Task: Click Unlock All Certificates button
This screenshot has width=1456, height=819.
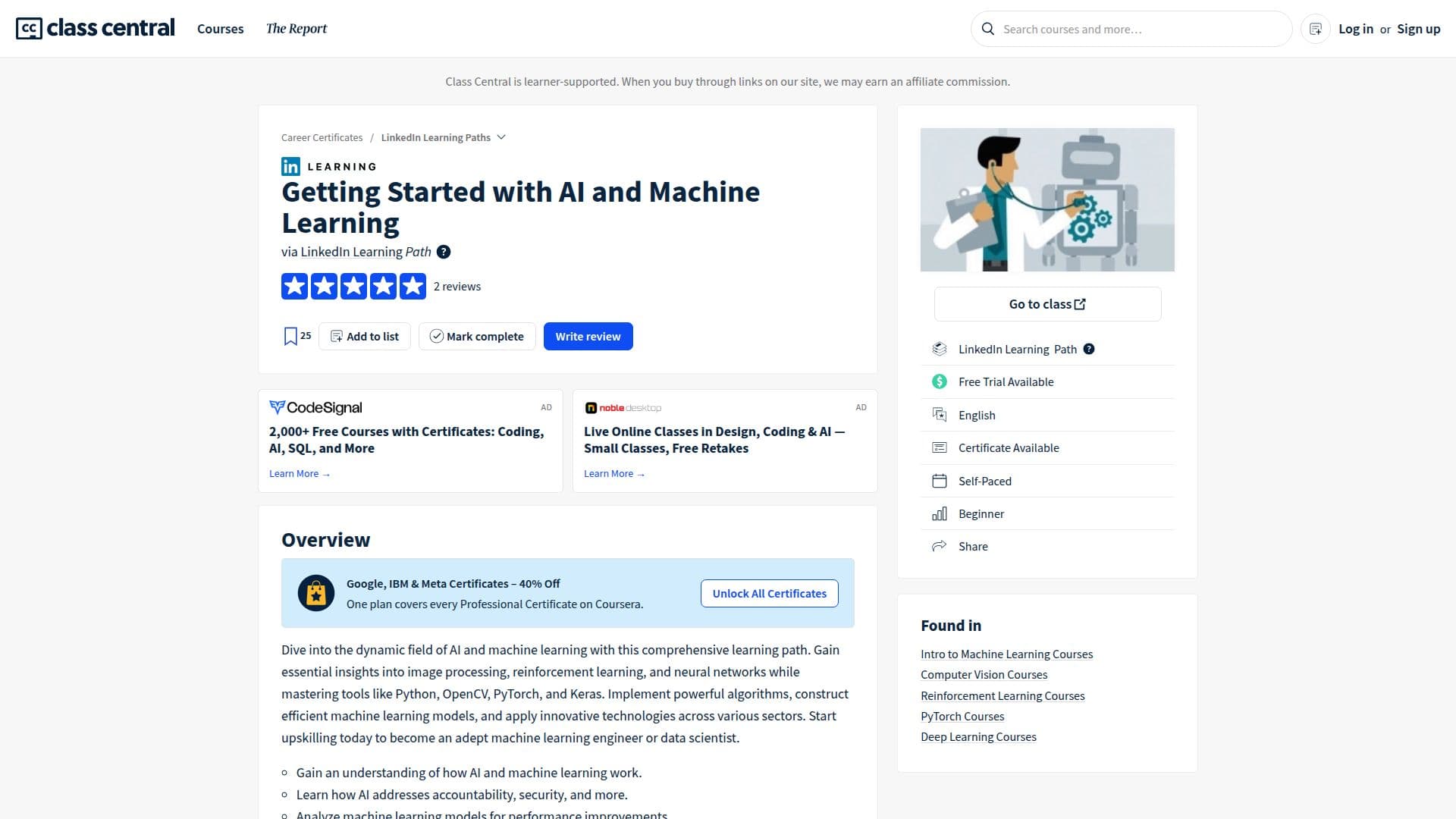Action: point(770,593)
